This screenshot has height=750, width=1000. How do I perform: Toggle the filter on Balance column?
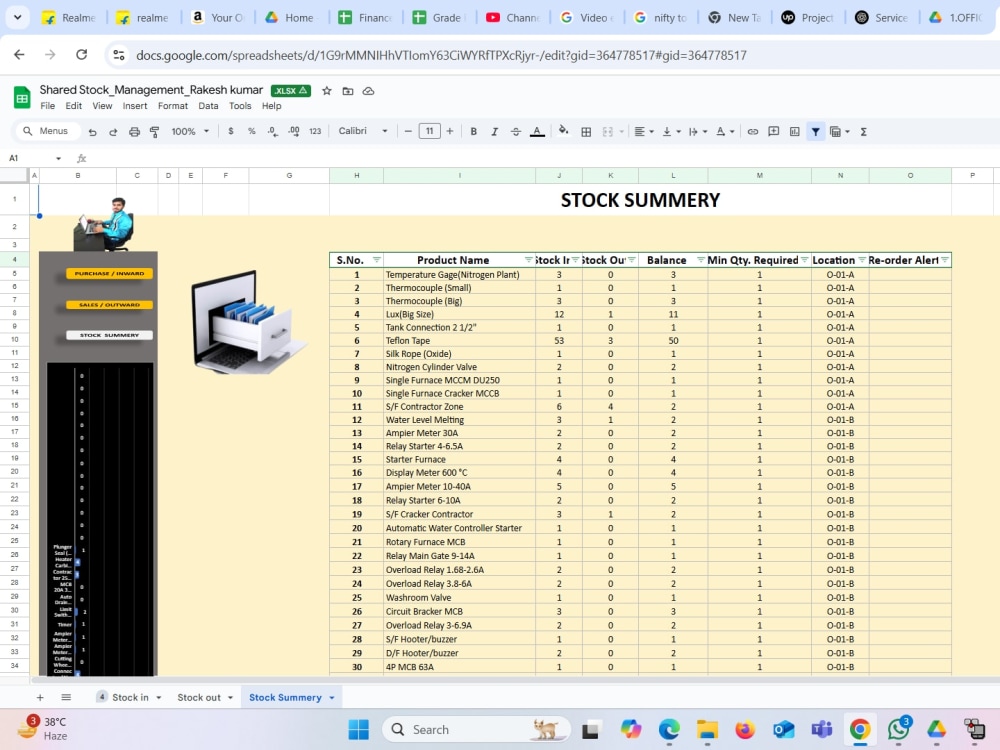tap(700, 260)
